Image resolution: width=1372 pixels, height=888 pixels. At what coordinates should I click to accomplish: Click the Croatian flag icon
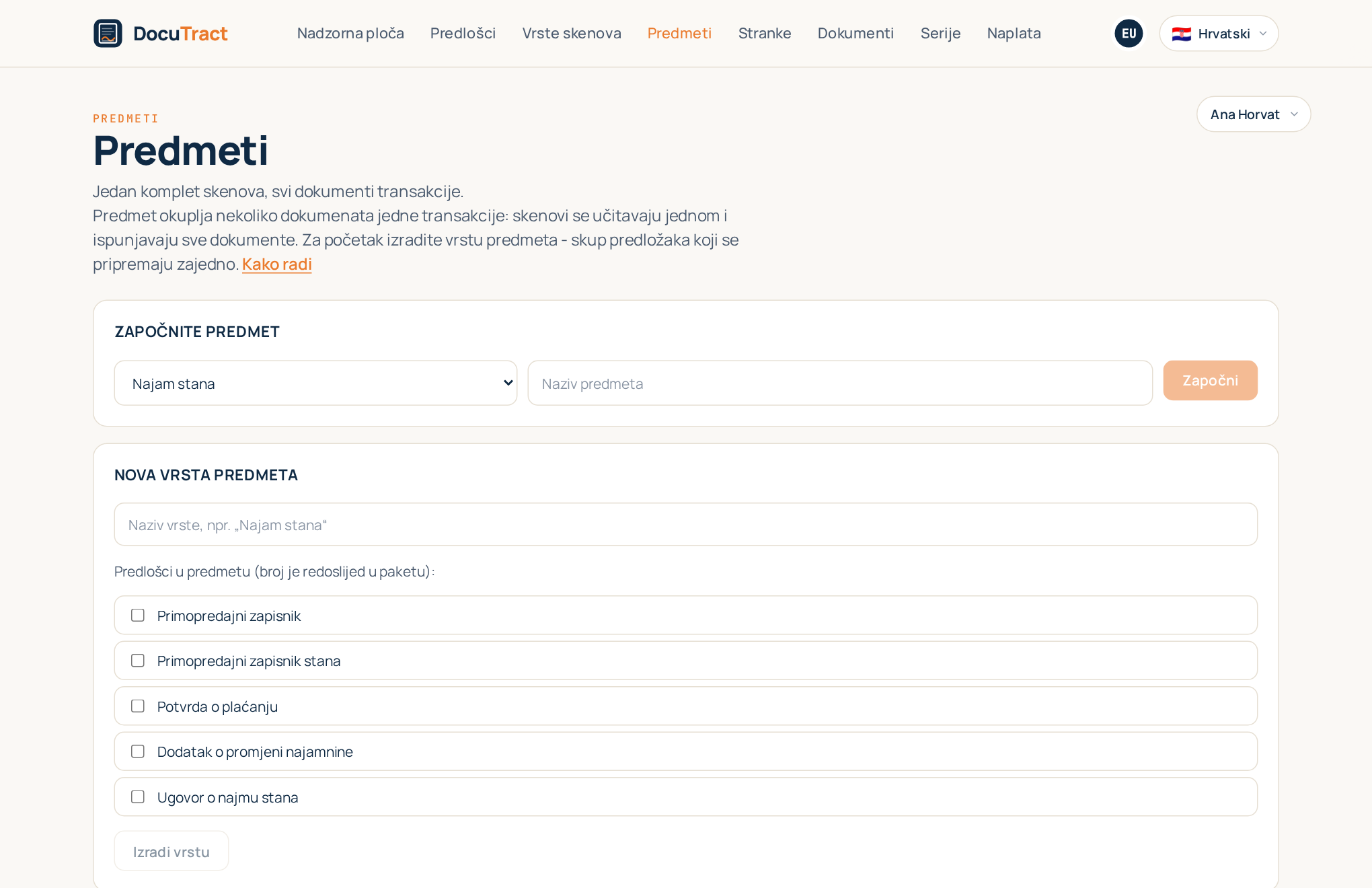pyautogui.click(x=1181, y=34)
